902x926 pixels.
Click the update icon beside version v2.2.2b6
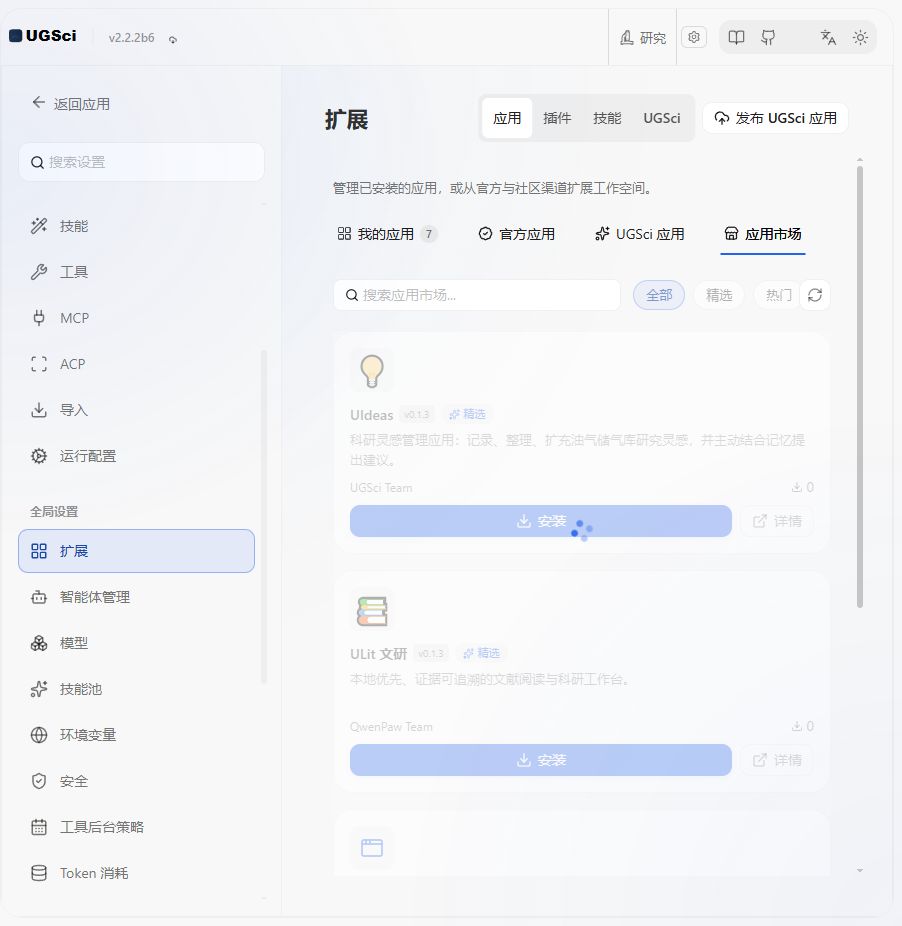pos(173,40)
